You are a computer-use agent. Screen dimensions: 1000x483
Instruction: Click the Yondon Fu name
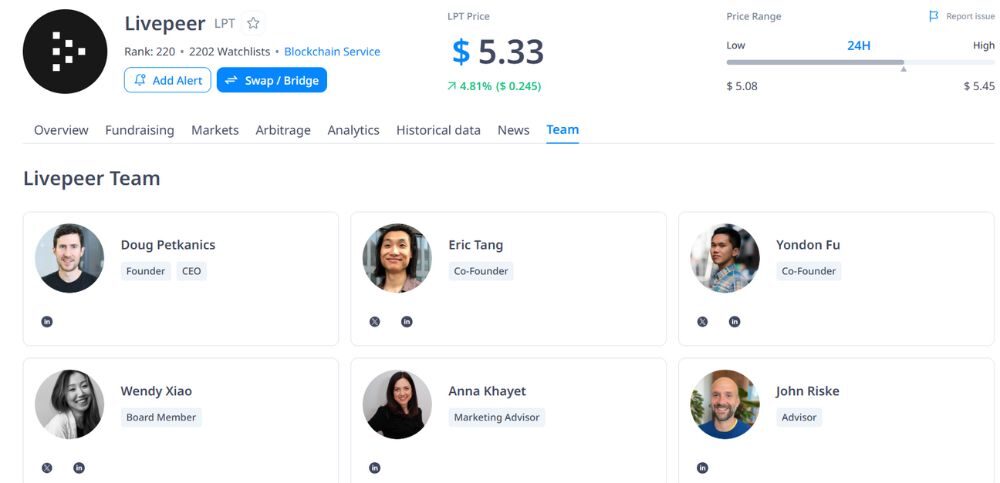808,245
